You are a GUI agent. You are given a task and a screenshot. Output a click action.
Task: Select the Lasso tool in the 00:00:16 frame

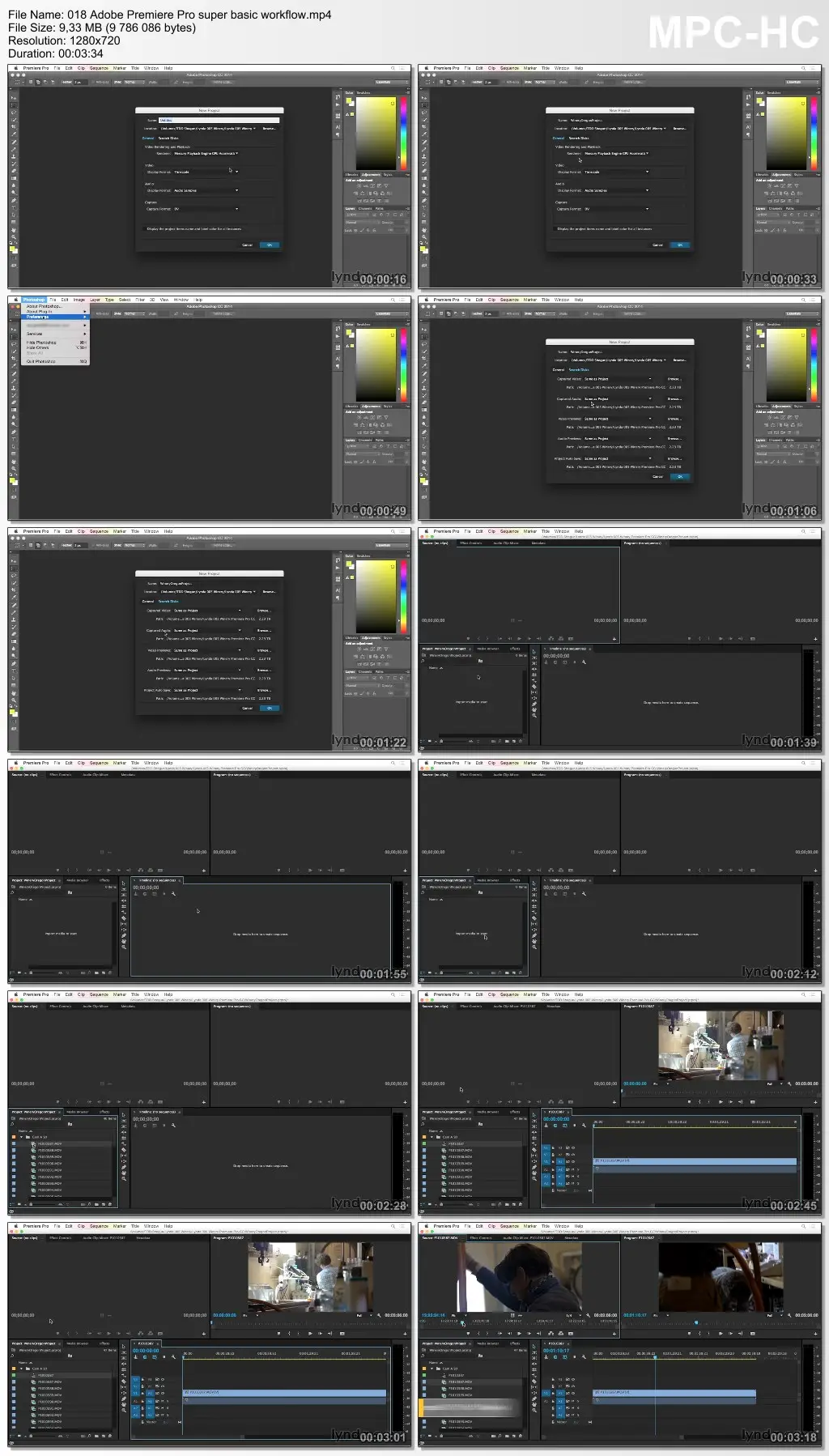point(14,113)
